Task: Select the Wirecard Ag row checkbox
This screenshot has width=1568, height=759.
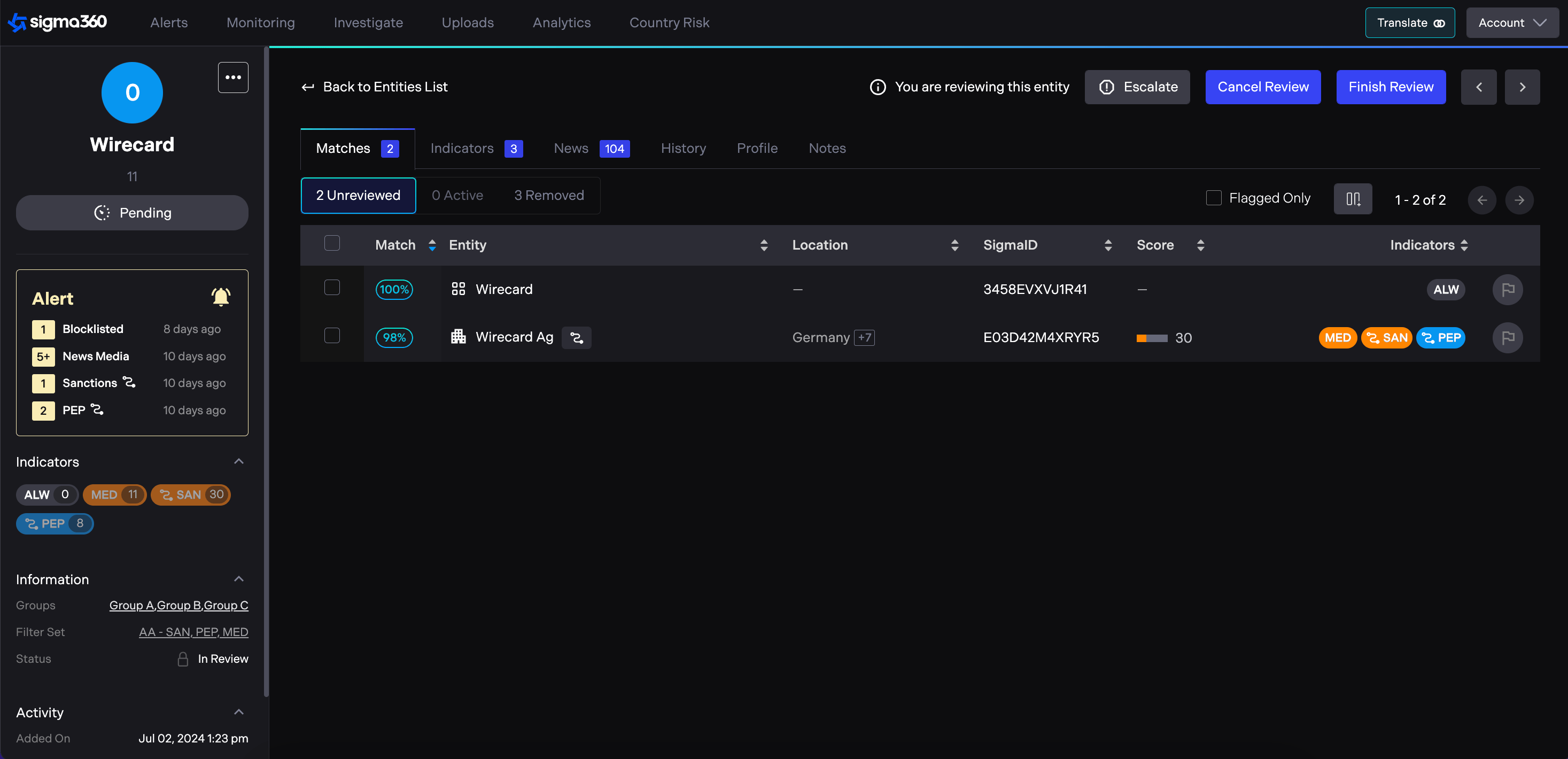Action: coord(332,335)
